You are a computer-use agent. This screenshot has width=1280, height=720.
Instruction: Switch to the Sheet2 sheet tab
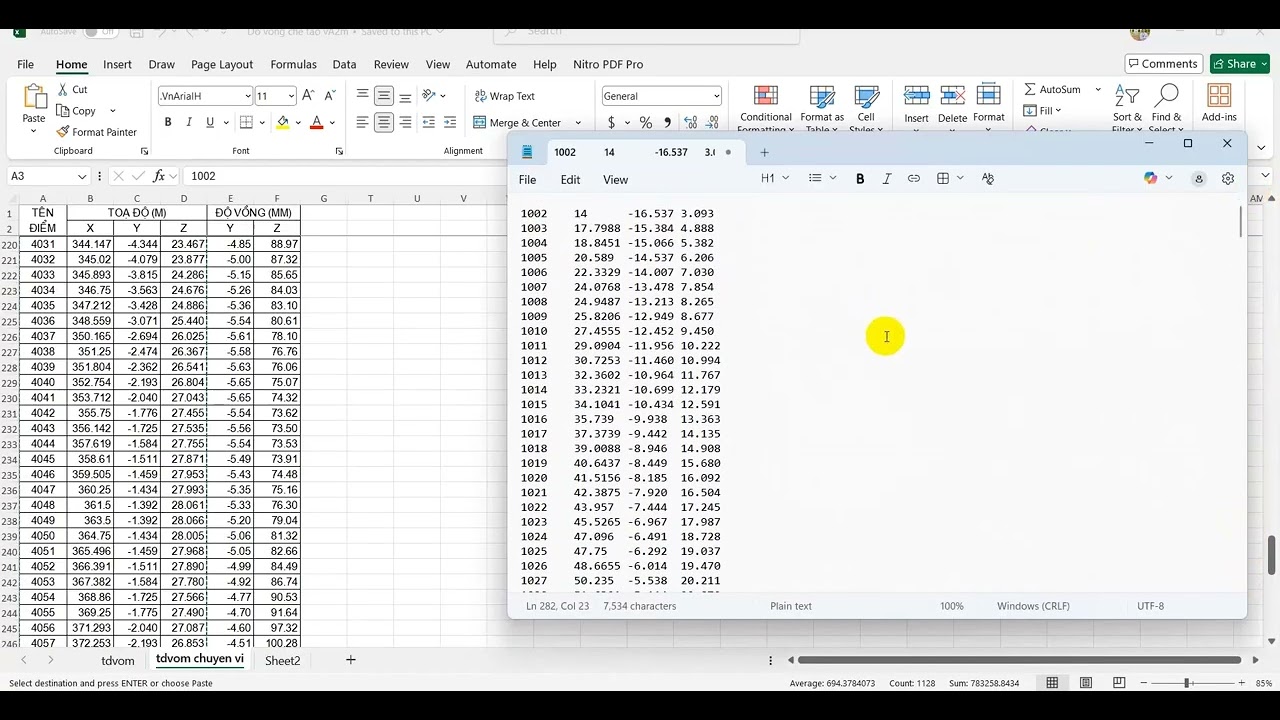point(282,661)
